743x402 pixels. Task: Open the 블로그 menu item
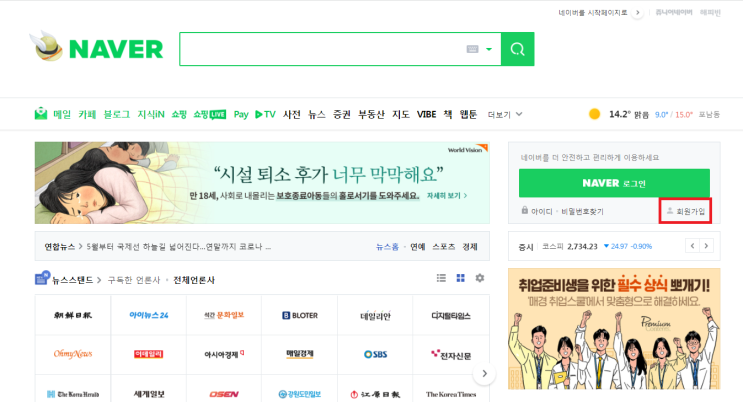pyautogui.click(x=117, y=114)
